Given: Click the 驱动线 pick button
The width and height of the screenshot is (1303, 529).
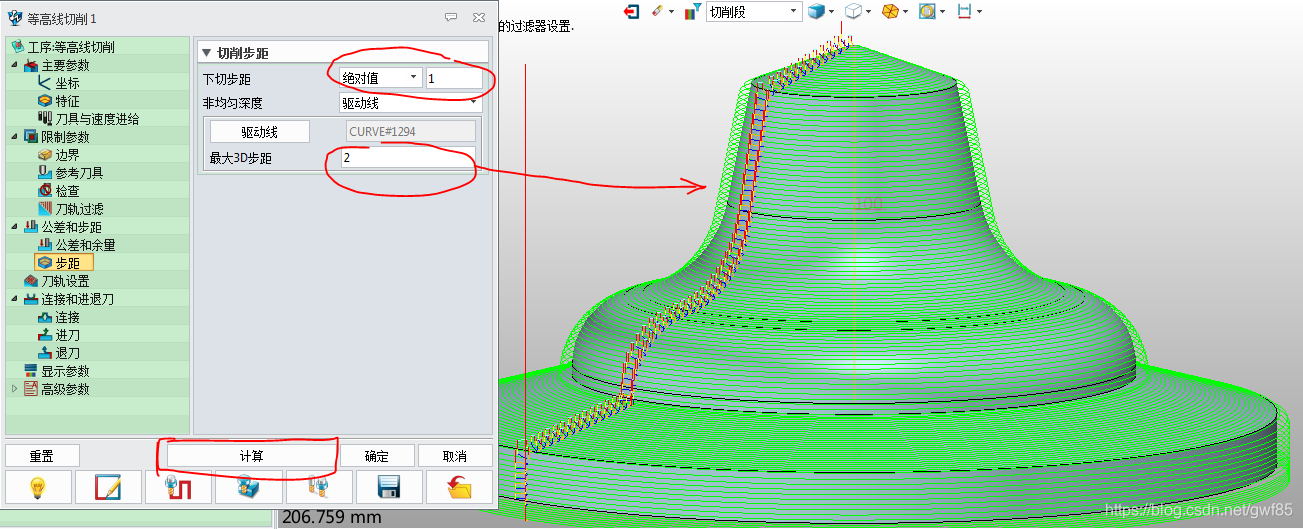Looking at the screenshot, I should pyautogui.click(x=259, y=132).
